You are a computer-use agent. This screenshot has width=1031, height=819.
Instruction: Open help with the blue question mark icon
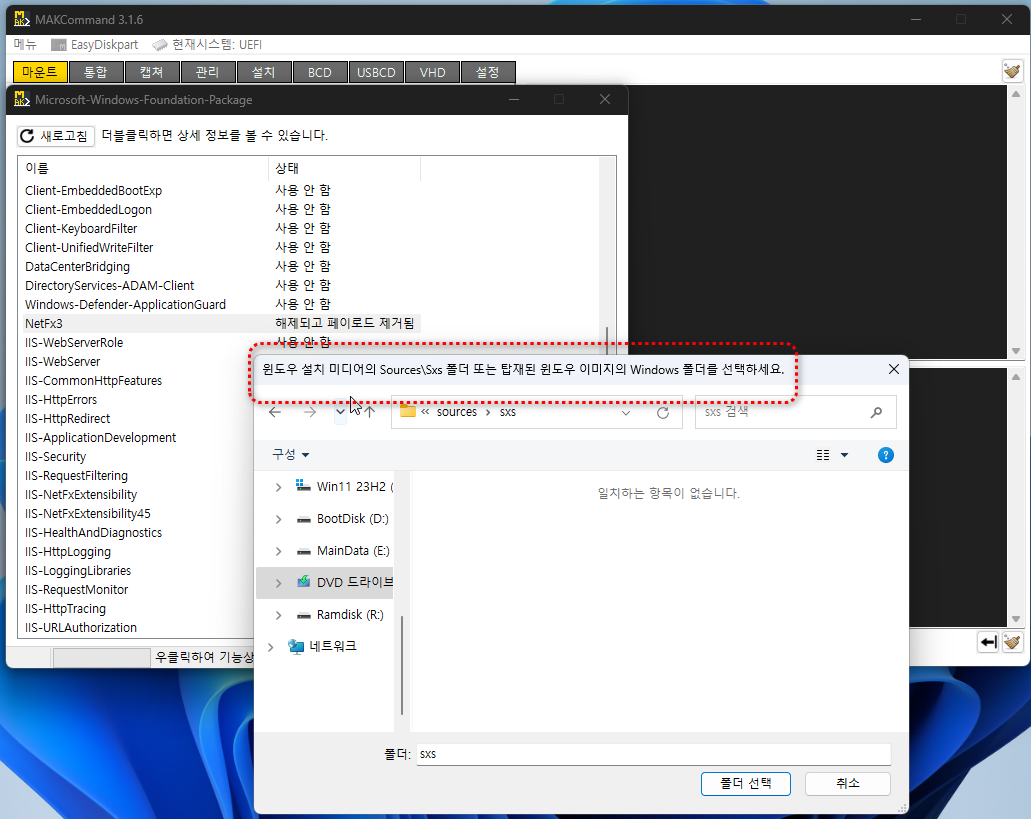(x=886, y=455)
